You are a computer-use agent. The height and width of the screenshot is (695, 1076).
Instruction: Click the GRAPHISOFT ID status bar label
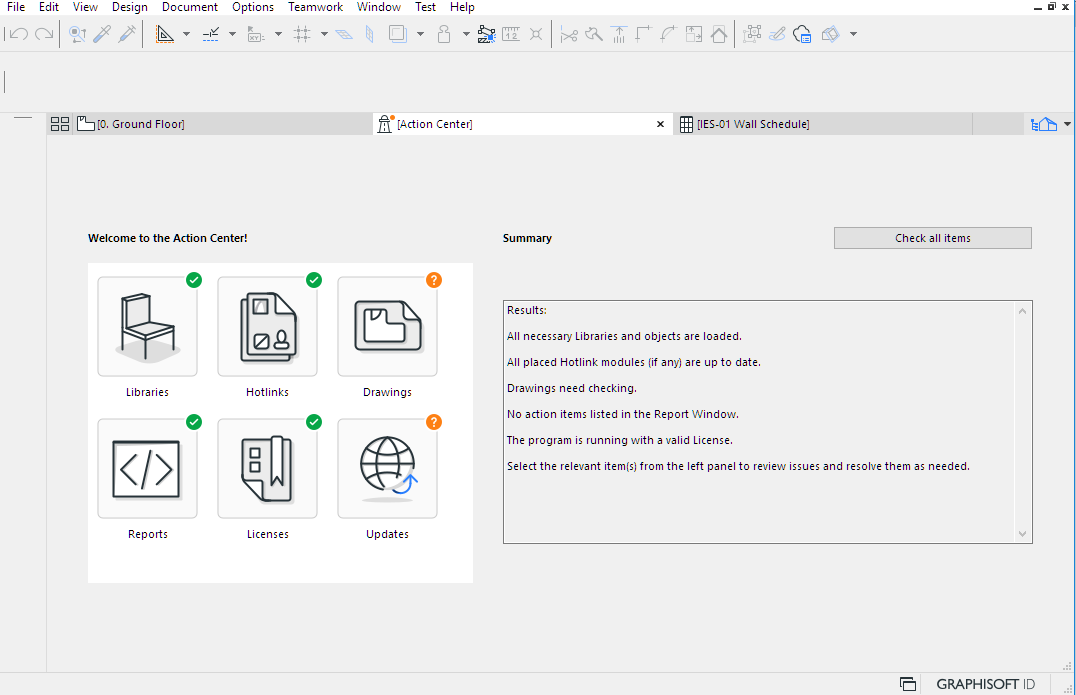point(985,684)
